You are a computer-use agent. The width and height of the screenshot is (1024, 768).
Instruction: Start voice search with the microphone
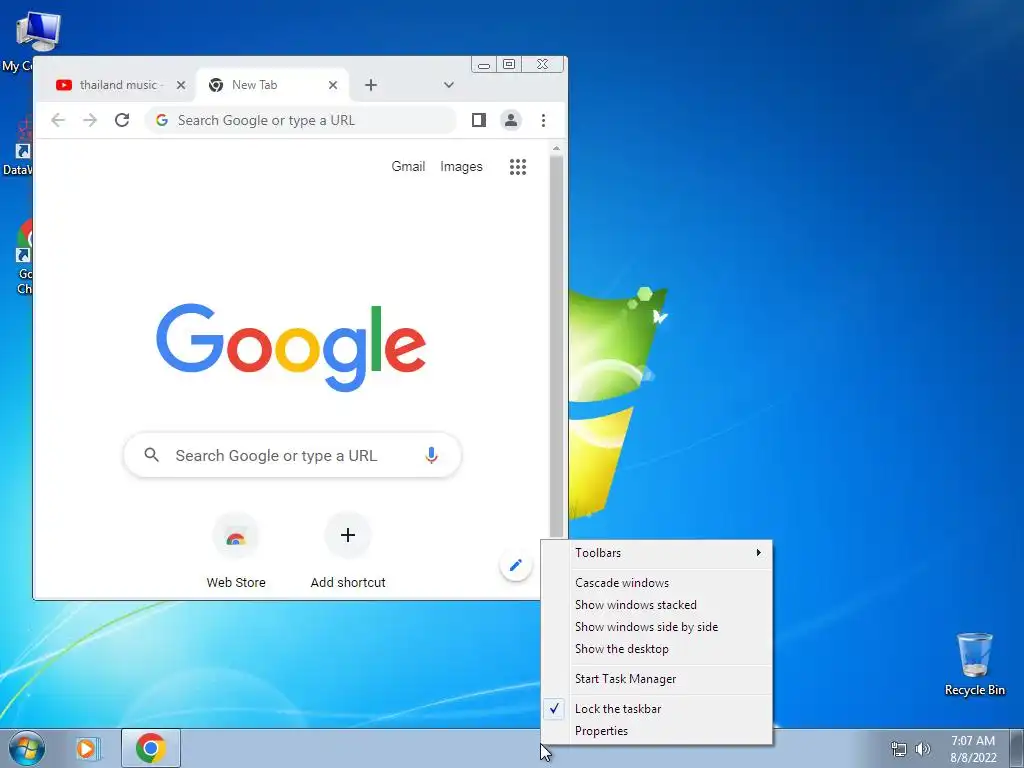431,455
